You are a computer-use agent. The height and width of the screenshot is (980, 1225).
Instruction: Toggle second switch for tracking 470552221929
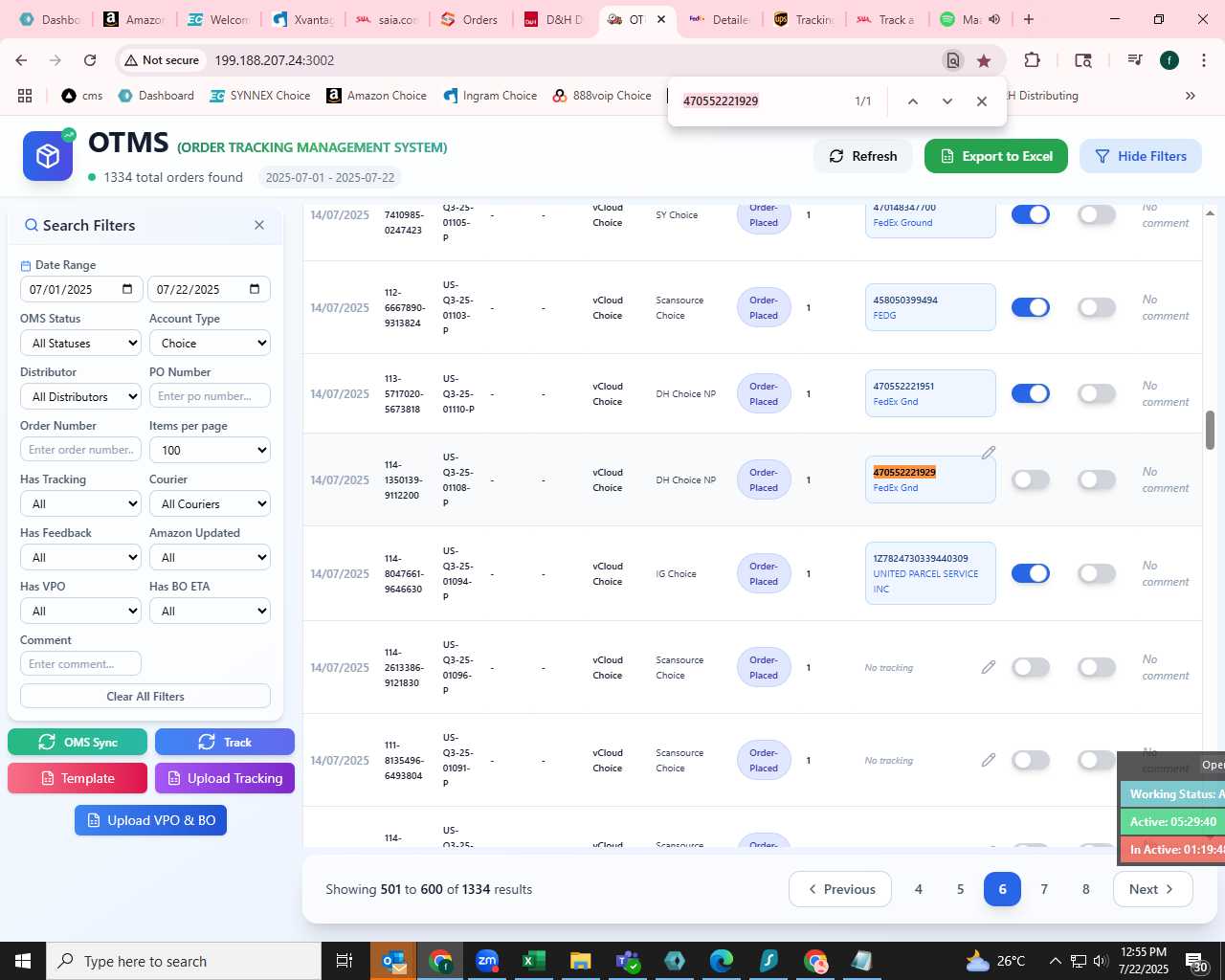1097,479
